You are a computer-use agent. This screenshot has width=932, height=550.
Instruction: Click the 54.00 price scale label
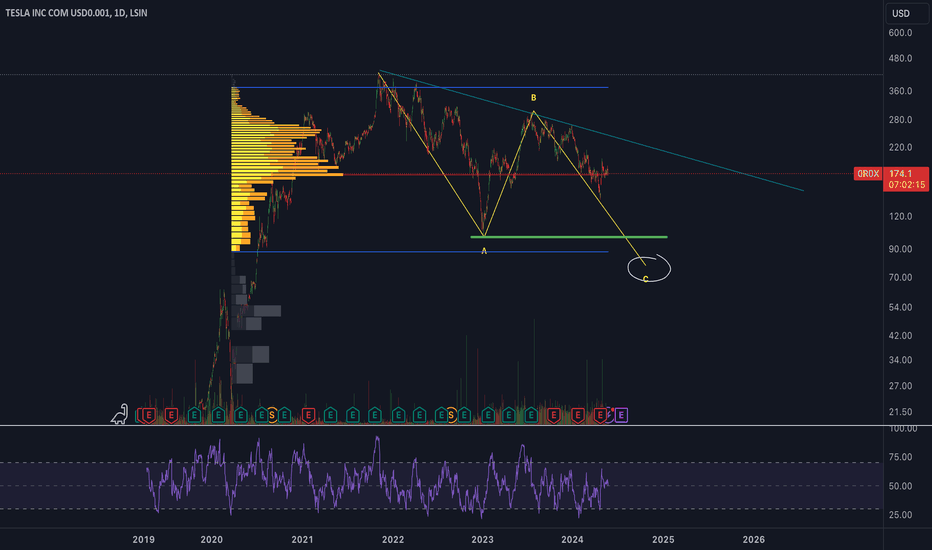[900, 307]
